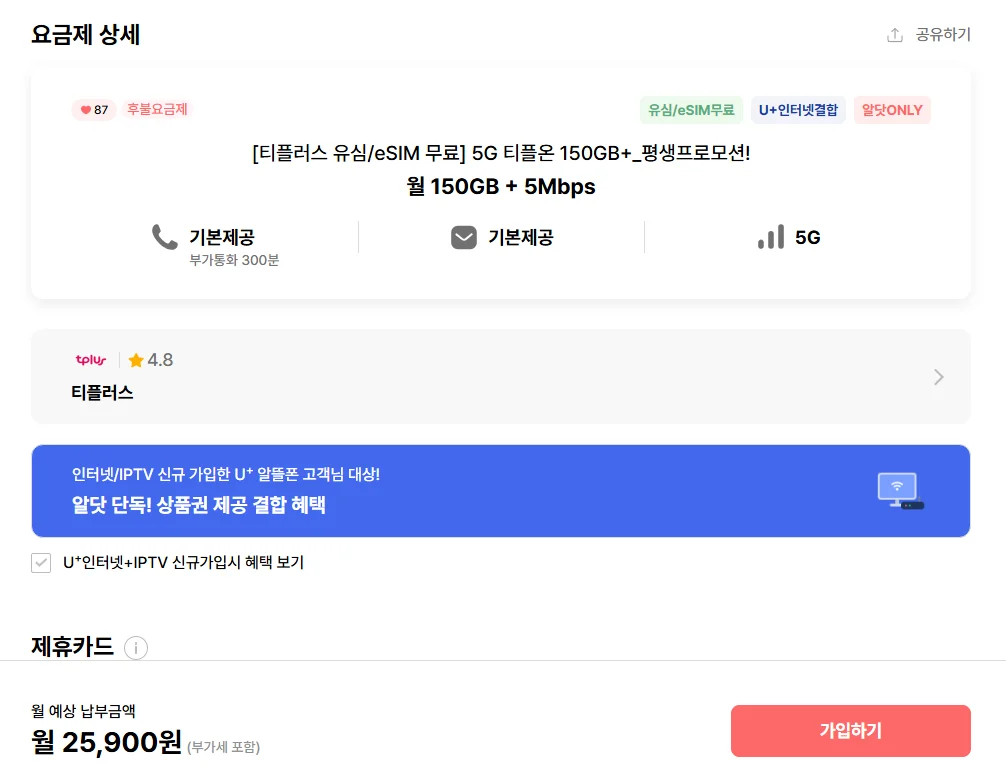Expand the 티플러스 carrier details chevron
The height and width of the screenshot is (772, 1006).
(x=939, y=377)
